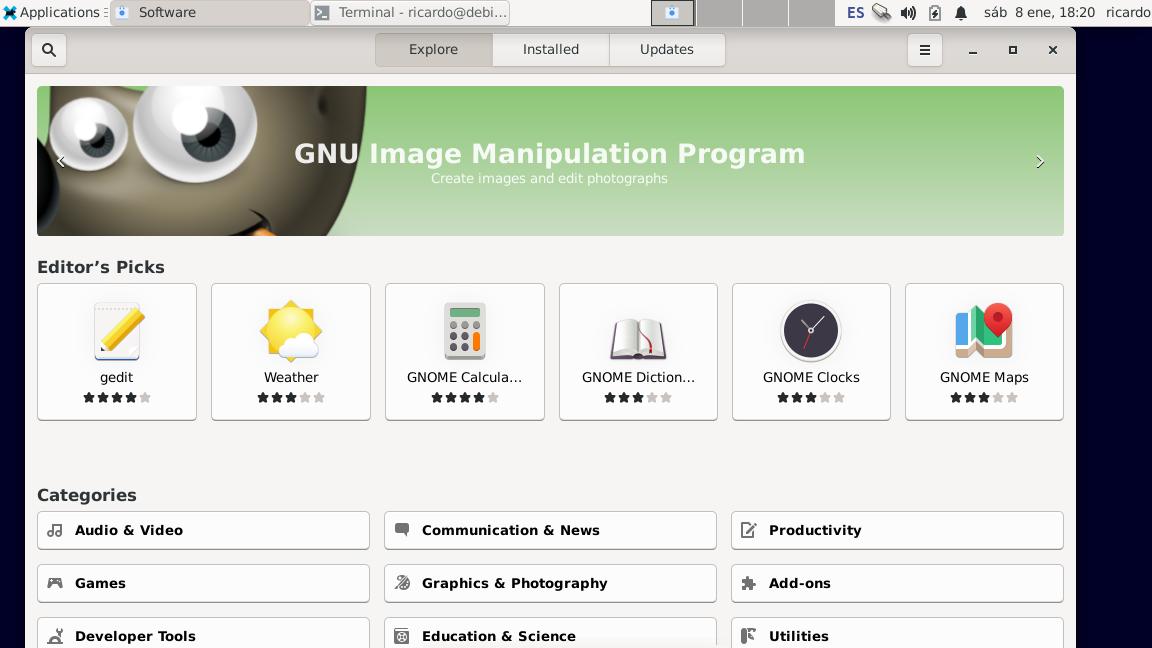Screen dimensions: 1152x648
Task: Switch to the Terminal window in the taskbar
Action: click(410, 12)
